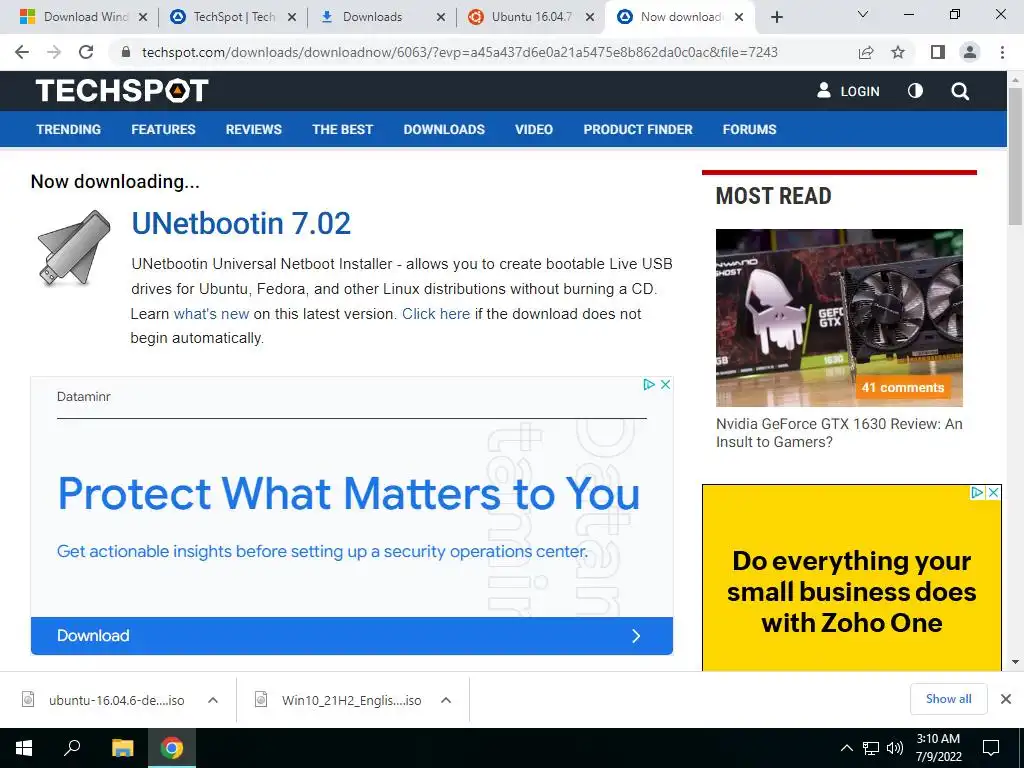
Task: Close the Dataminr advertisement
Action: (665, 385)
